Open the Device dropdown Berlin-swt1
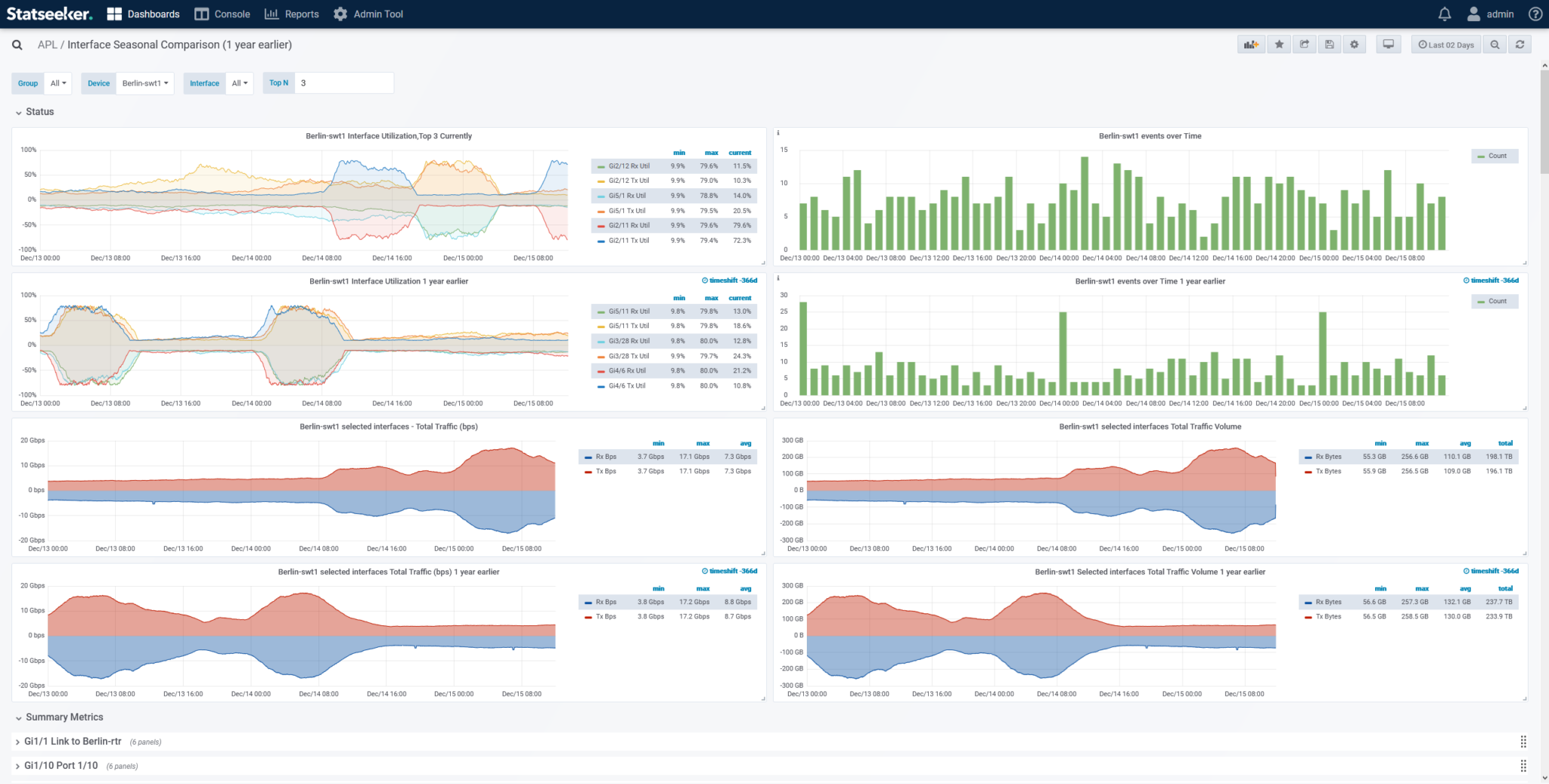This screenshot has width=1549, height=784. [x=145, y=83]
